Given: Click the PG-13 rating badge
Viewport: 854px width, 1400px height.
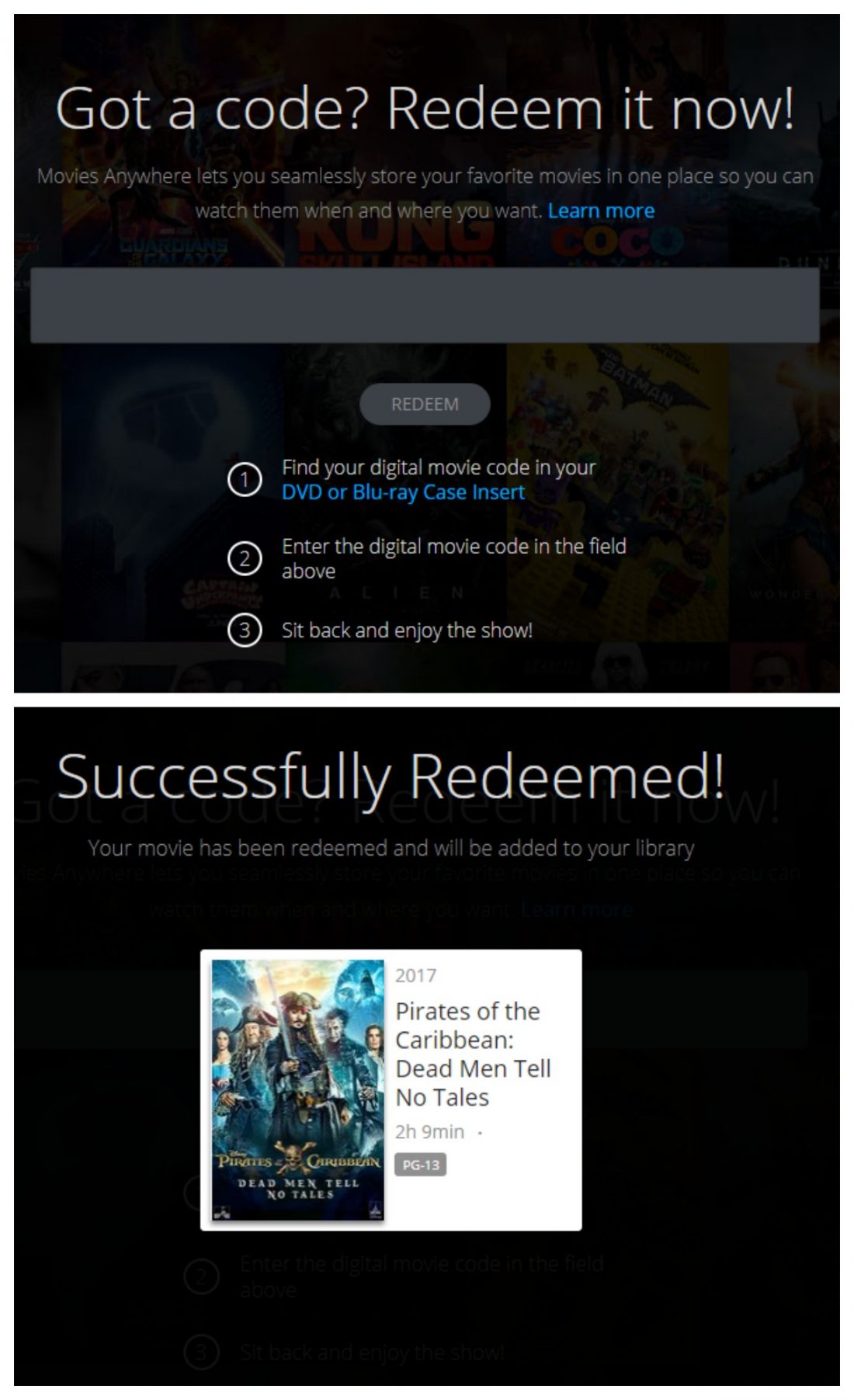Looking at the screenshot, I should tap(421, 1165).
